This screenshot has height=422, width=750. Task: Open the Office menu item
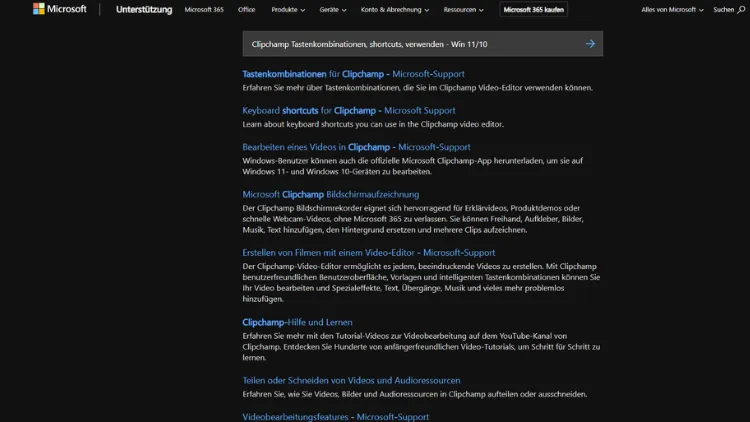(246, 10)
